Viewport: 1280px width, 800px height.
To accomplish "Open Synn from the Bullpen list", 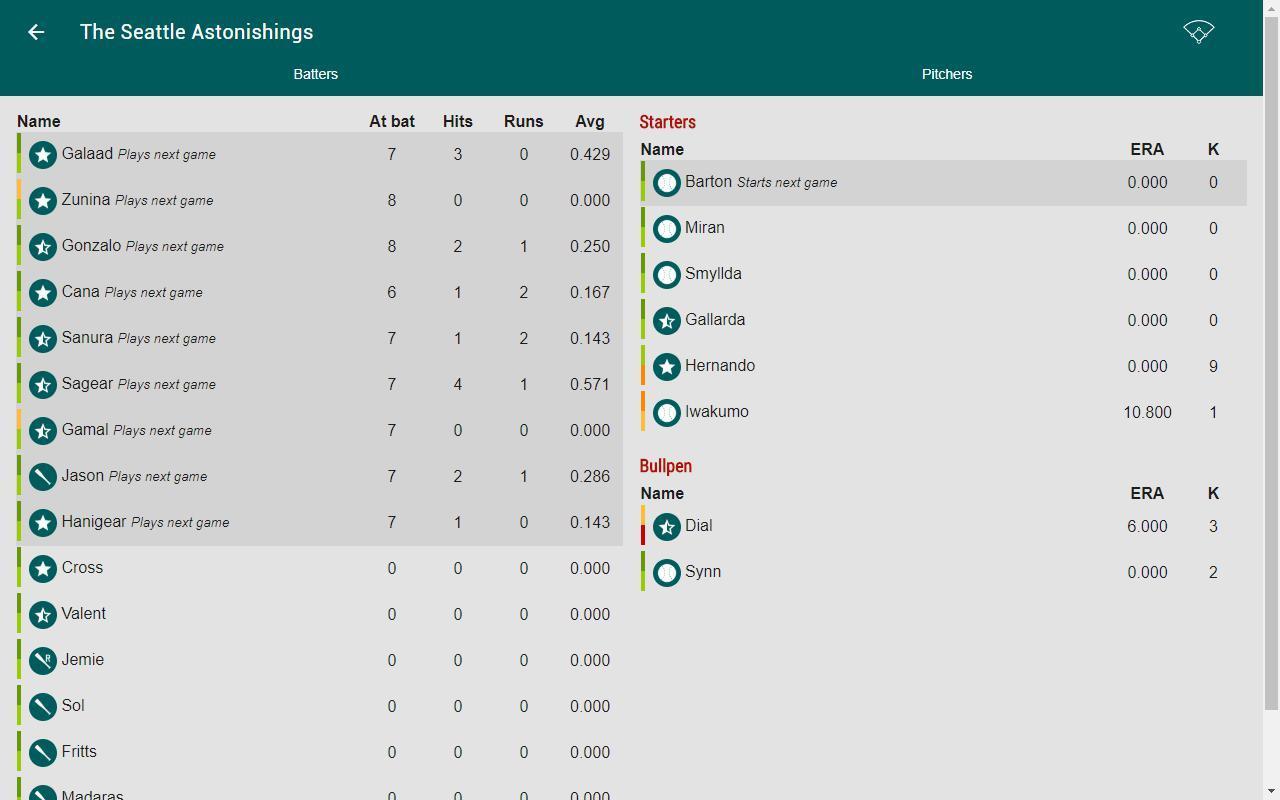I will 943,573.
